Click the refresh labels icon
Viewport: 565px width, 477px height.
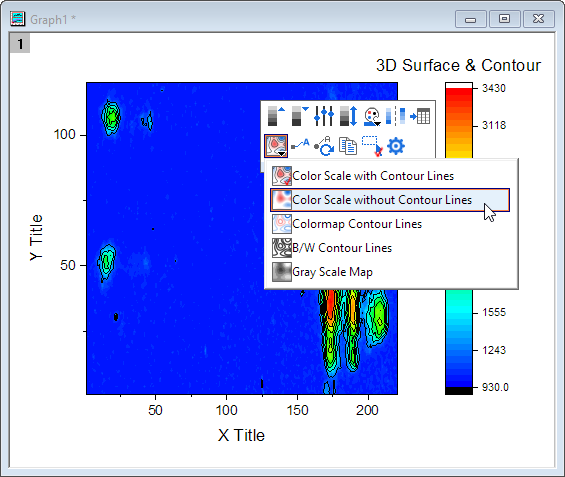[324, 146]
